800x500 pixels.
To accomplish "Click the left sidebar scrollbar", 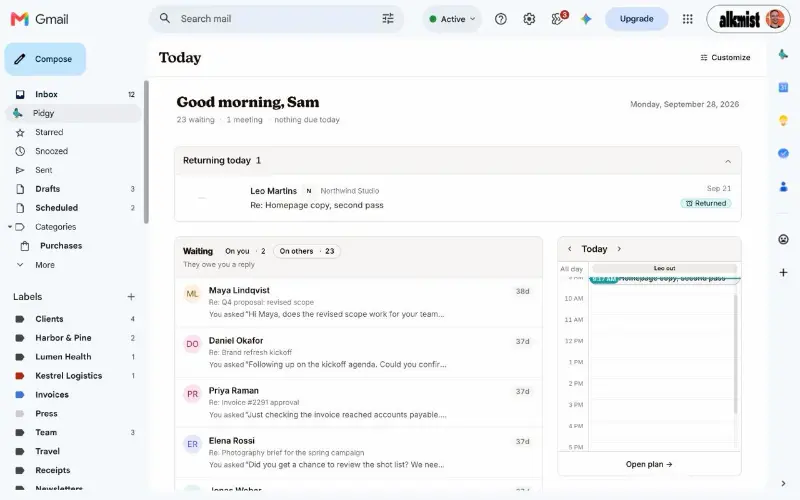I will click(146, 152).
